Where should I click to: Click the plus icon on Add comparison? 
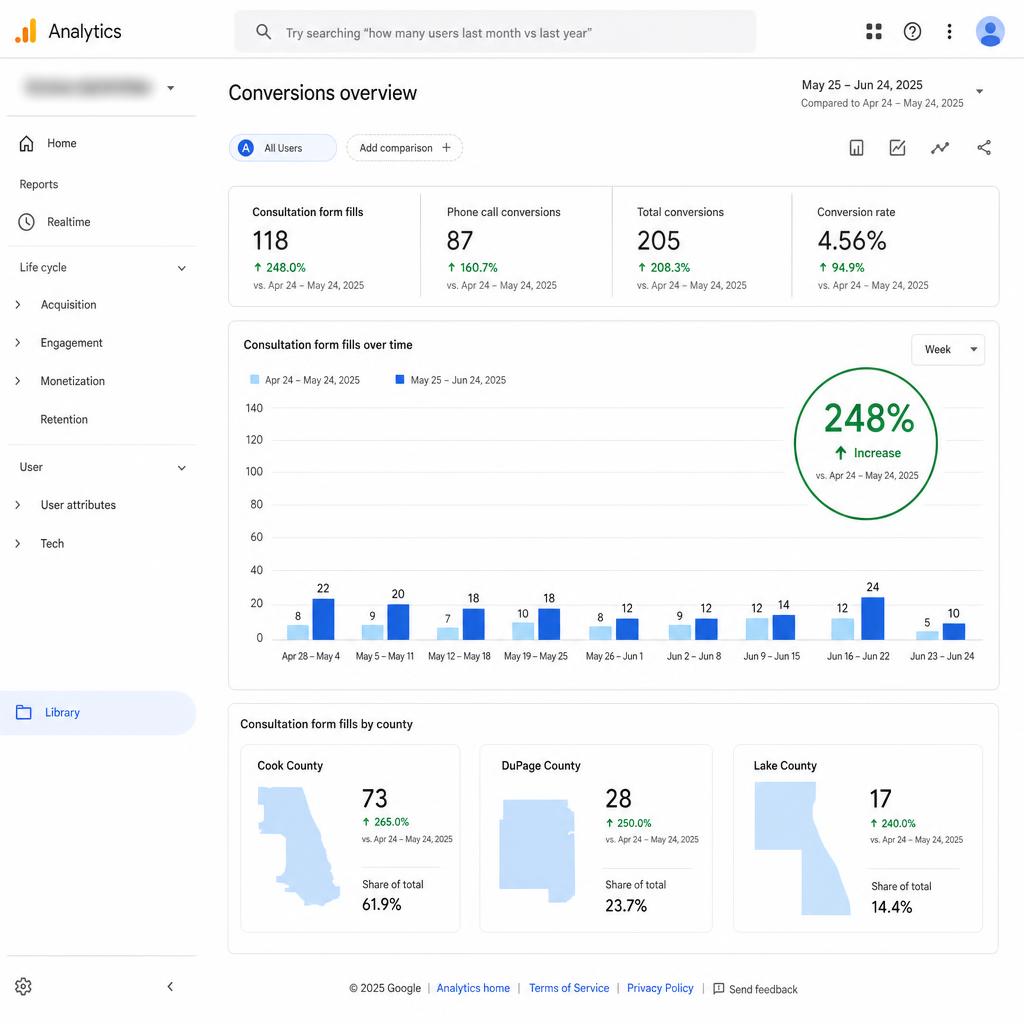[446, 148]
